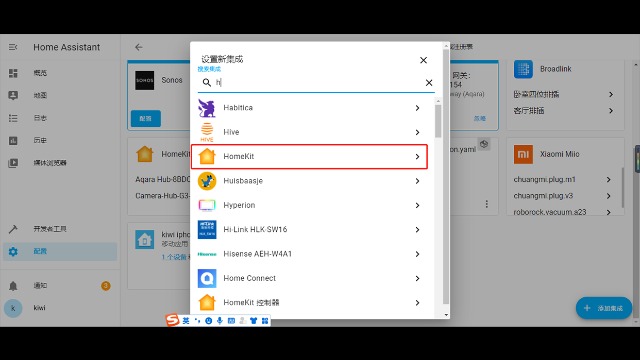Viewport: 640px width, 360px height.
Task: Toggle Sogou English/Chinese language mode
Action: [x=186, y=321]
